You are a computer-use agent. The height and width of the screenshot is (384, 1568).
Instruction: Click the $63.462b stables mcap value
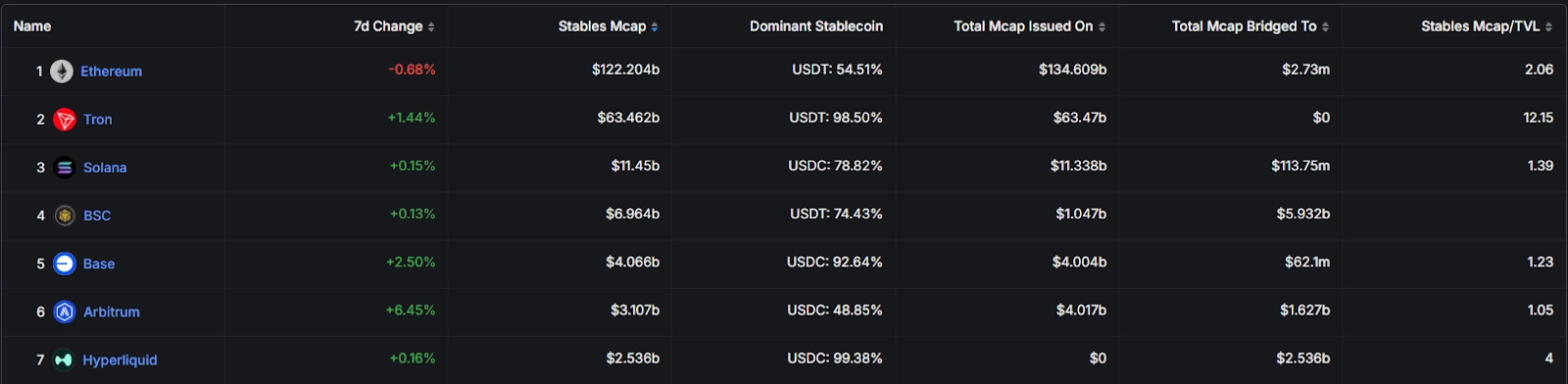pyautogui.click(x=628, y=118)
